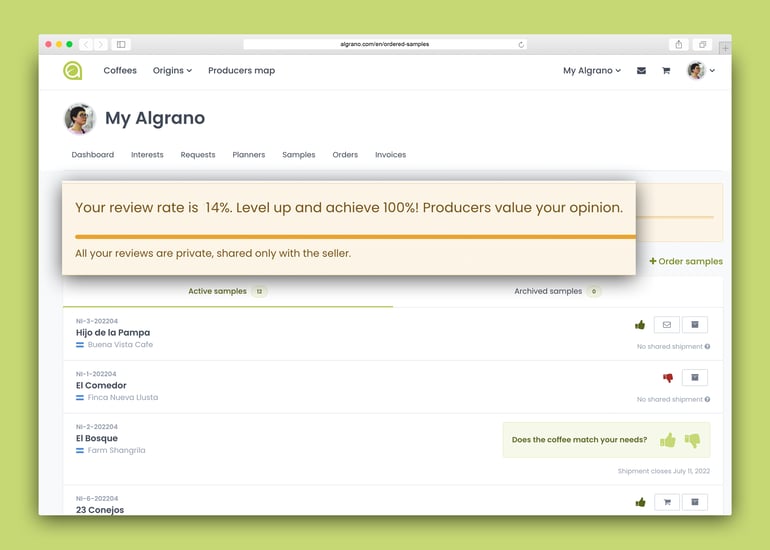Switch to the Samples tab

pos(299,155)
